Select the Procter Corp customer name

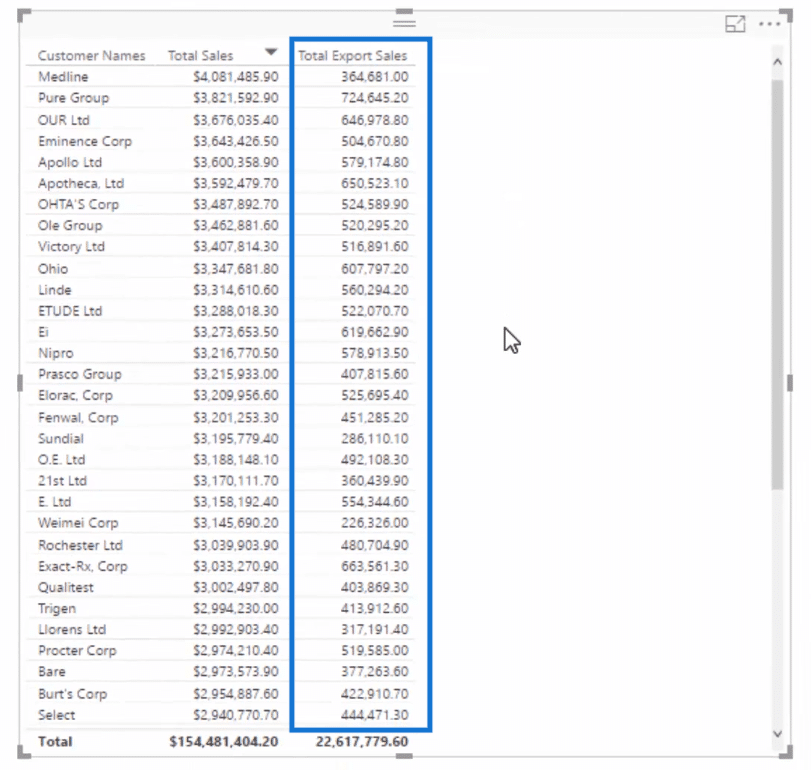77,651
